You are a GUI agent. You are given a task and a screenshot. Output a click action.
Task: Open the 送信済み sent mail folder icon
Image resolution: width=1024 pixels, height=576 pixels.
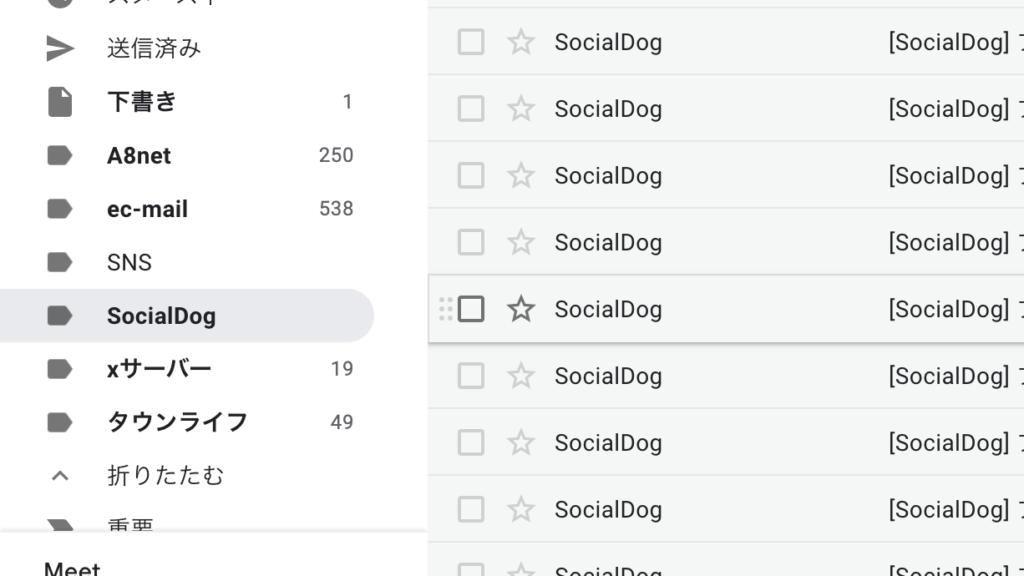click(60, 48)
